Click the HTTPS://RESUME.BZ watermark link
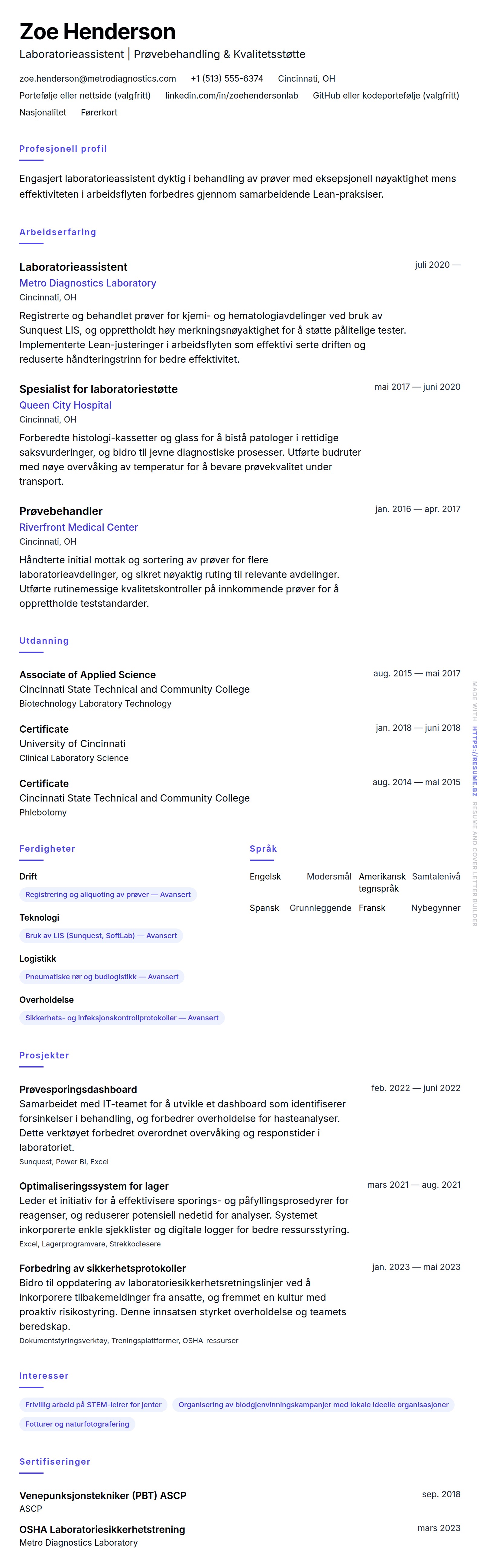This screenshot has height=1568, width=480. point(475,761)
